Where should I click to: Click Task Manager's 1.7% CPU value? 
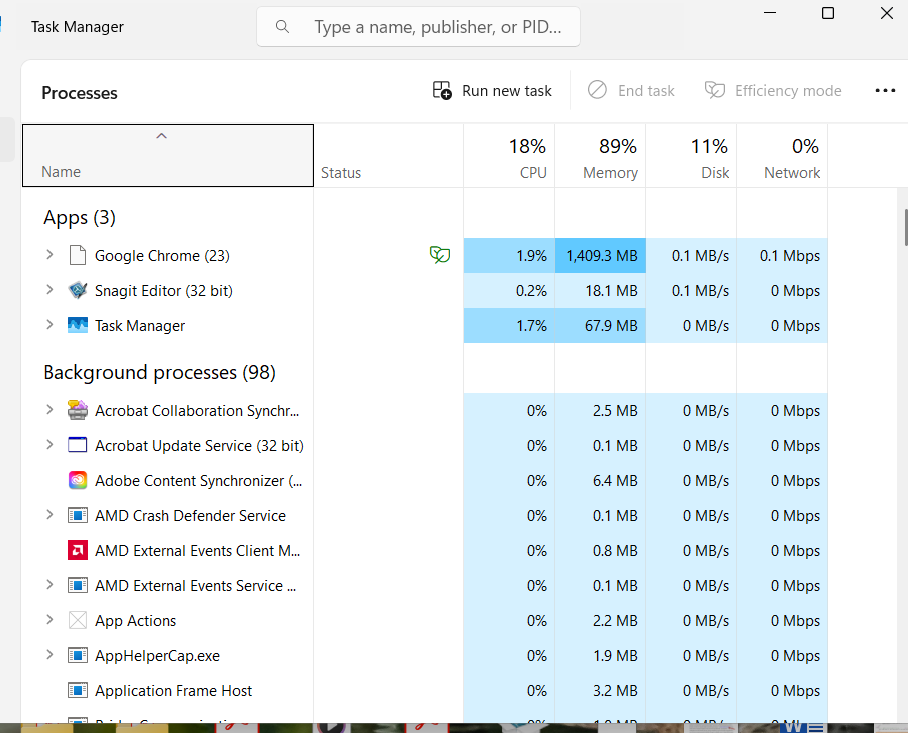531,325
